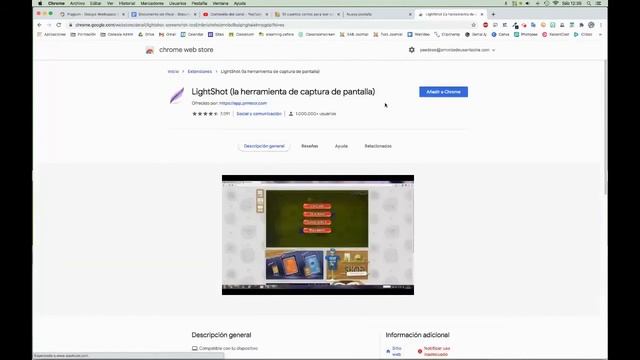Click the Añadir a Chrome button
640x360 pixels.
point(443,92)
